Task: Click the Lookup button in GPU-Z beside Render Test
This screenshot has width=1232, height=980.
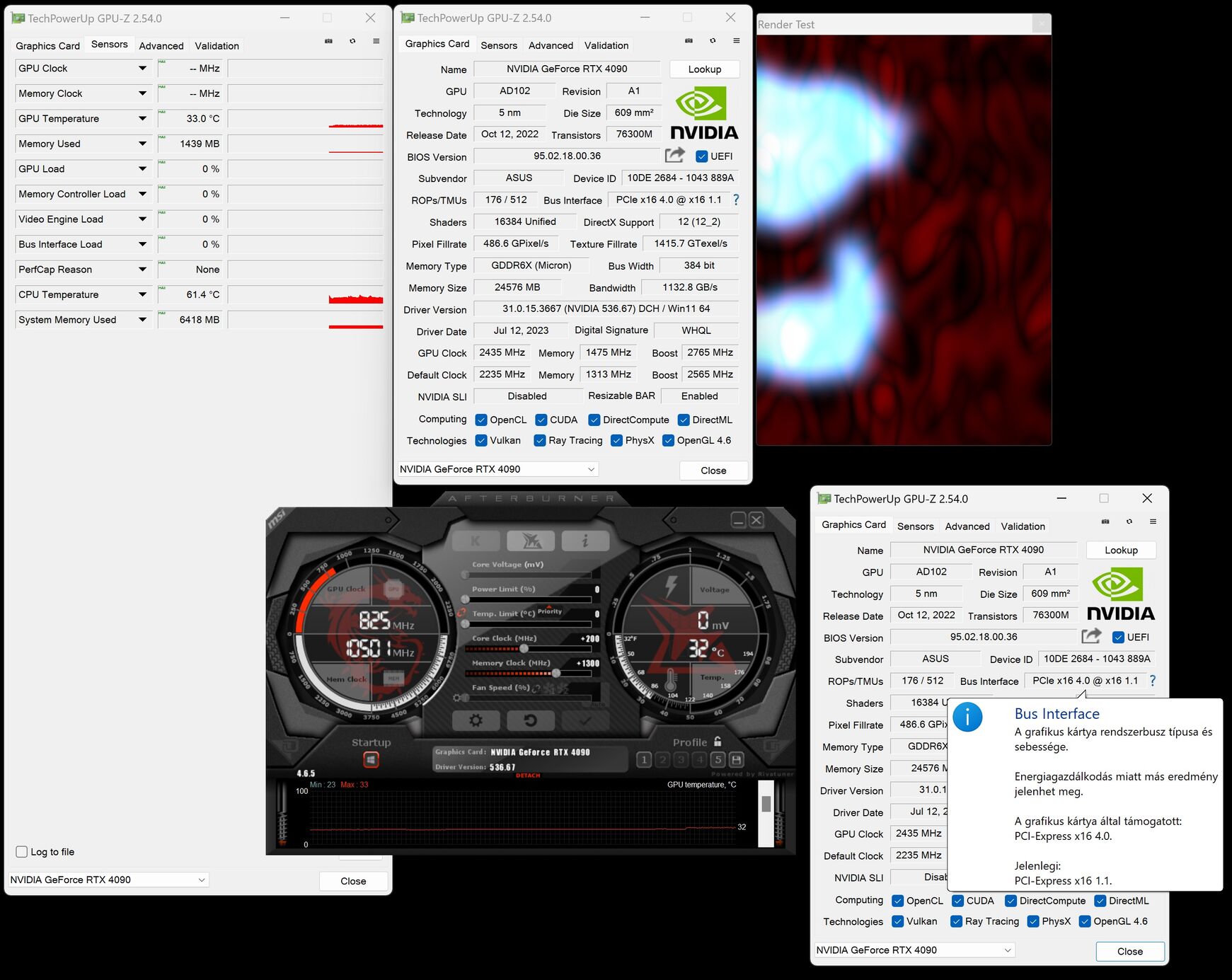Action: [x=705, y=69]
